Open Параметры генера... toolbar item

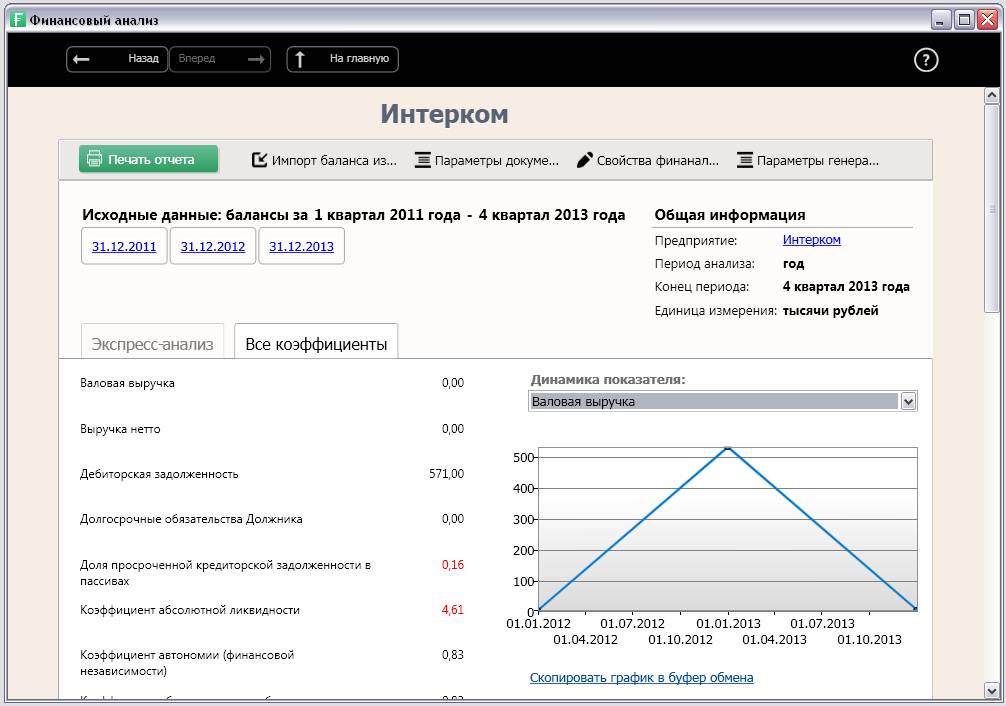(x=808, y=160)
